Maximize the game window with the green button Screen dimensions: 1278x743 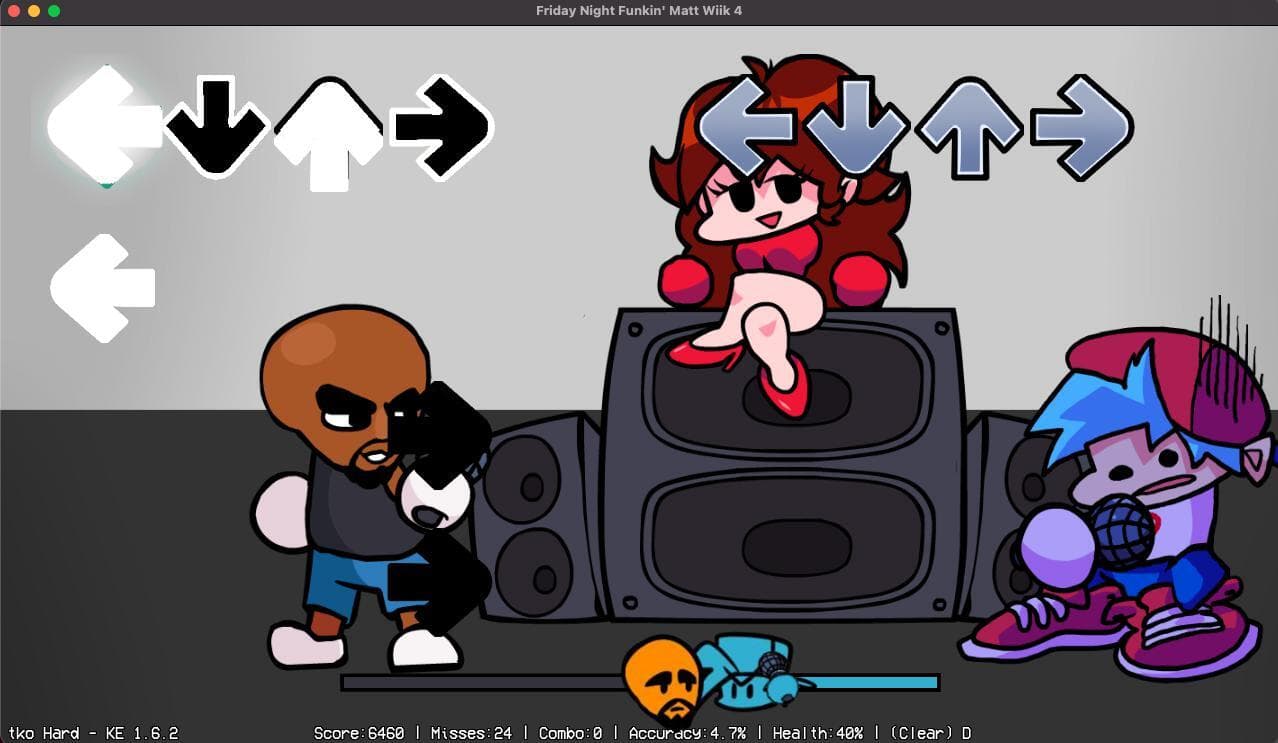click(x=54, y=11)
